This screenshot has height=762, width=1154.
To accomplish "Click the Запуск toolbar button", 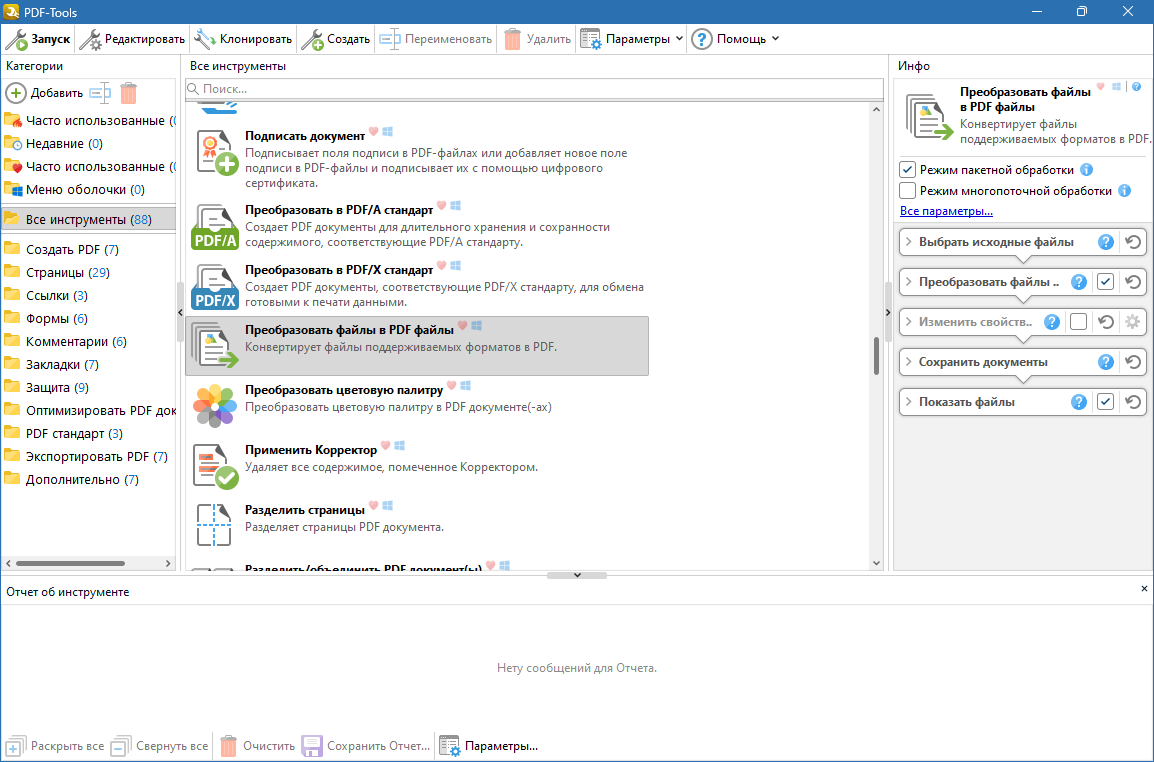I will (38, 39).
